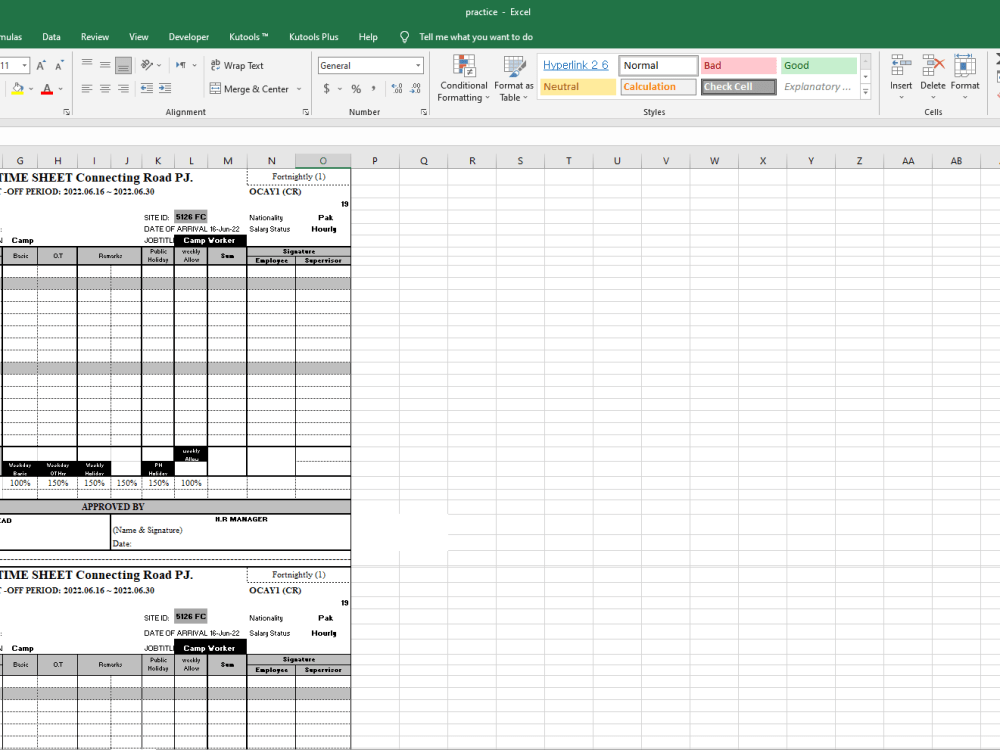Click Tell me what you want to do
Image resolution: width=1000 pixels, height=750 pixels.
(476, 37)
